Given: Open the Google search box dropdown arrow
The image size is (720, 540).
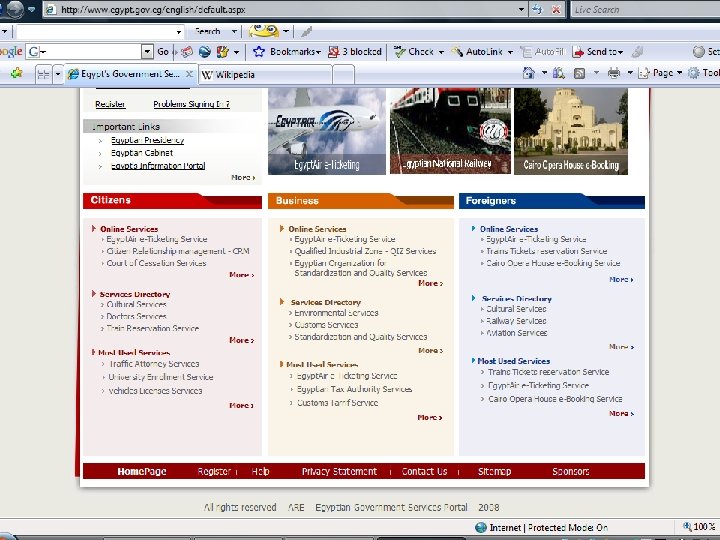Looking at the screenshot, I should 147,52.
